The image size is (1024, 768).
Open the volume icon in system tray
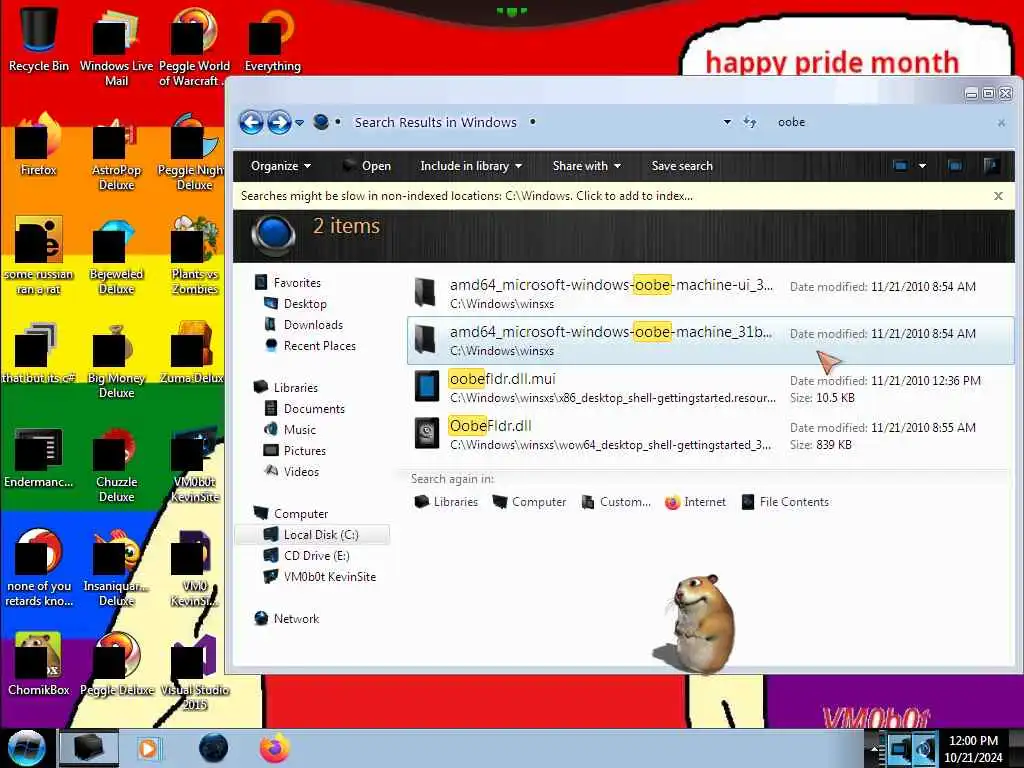point(924,748)
